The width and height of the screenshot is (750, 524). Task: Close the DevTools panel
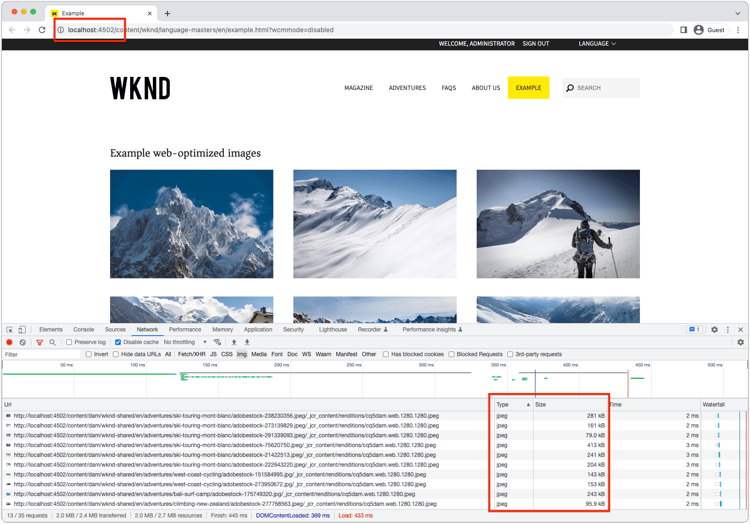coord(740,330)
